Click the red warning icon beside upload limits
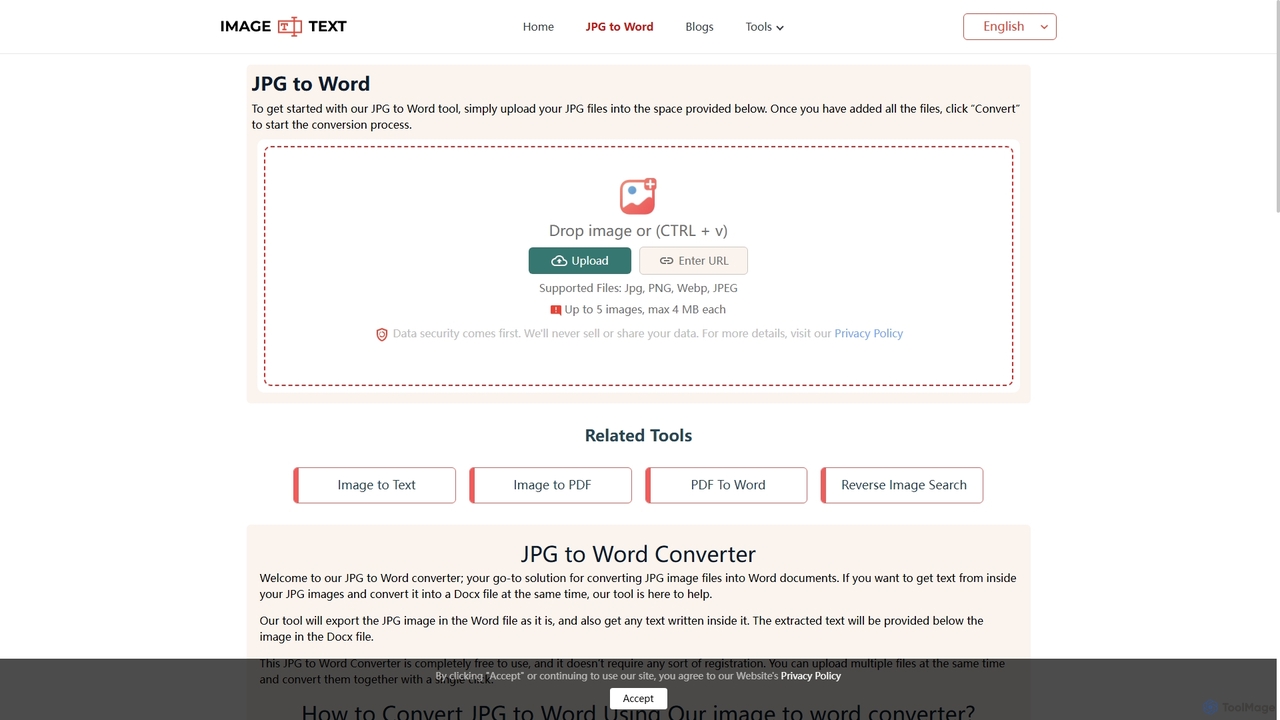The image size is (1280, 720). [556, 310]
